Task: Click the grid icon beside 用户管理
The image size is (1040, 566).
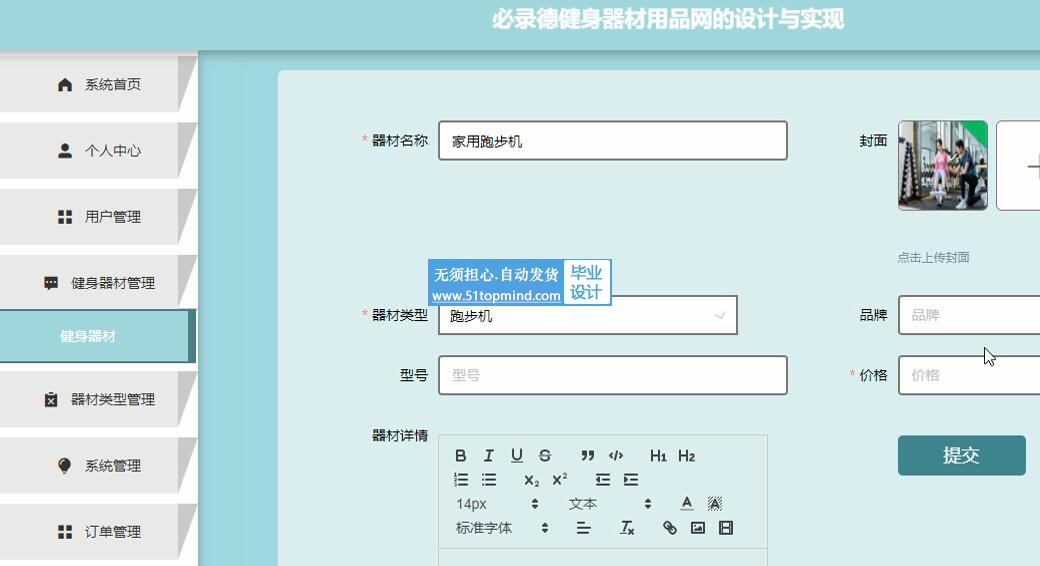Action: [64, 217]
